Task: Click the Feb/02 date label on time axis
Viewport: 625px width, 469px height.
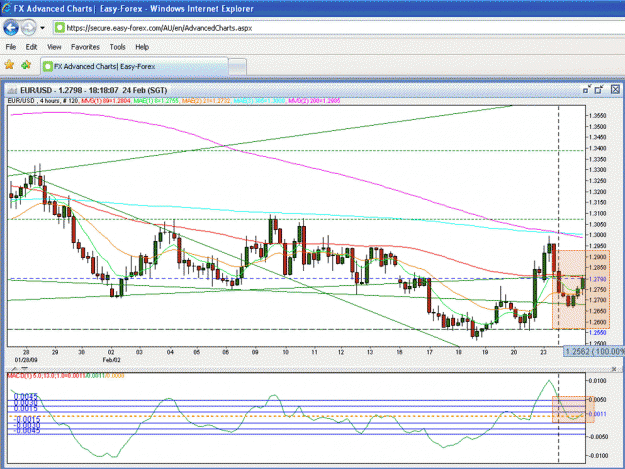Action: (112, 360)
